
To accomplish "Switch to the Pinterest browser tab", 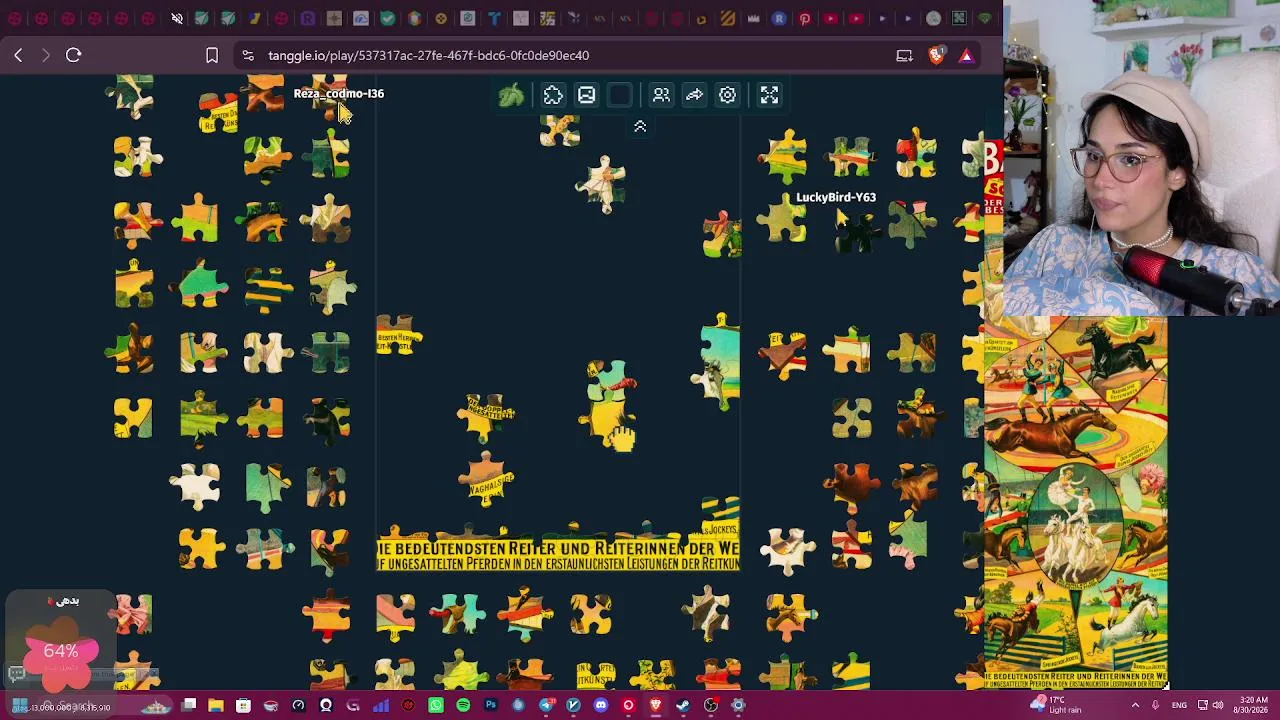I will (x=805, y=18).
